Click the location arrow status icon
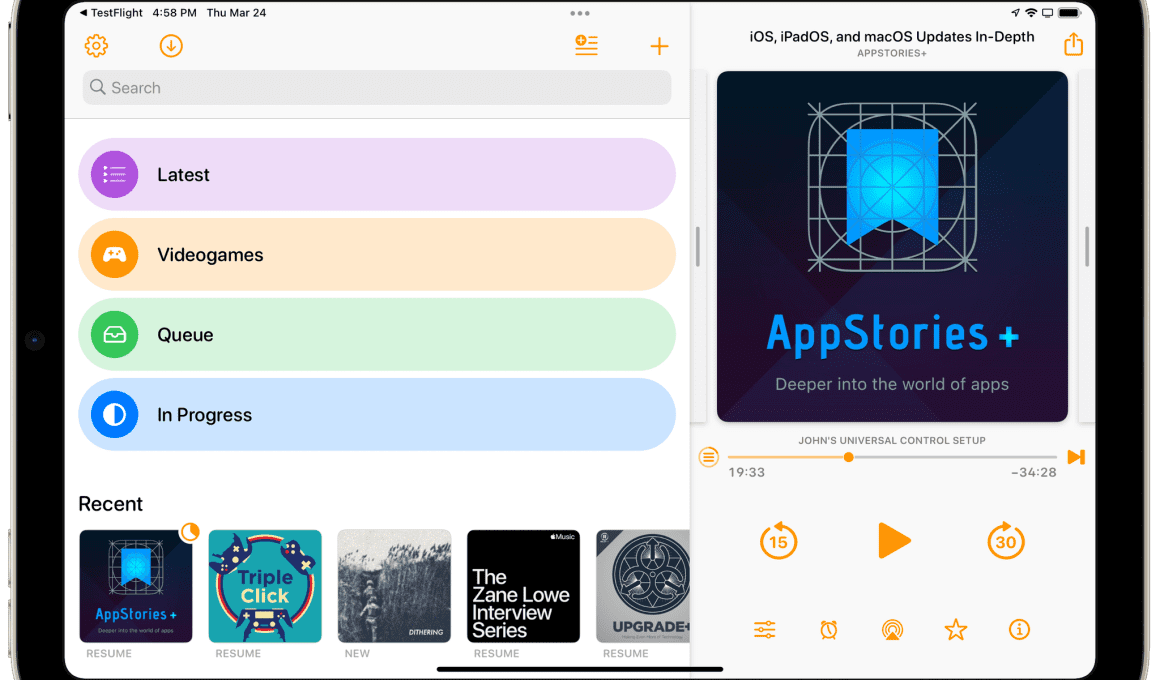This screenshot has width=1160, height=680. click(x=1015, y=13)
